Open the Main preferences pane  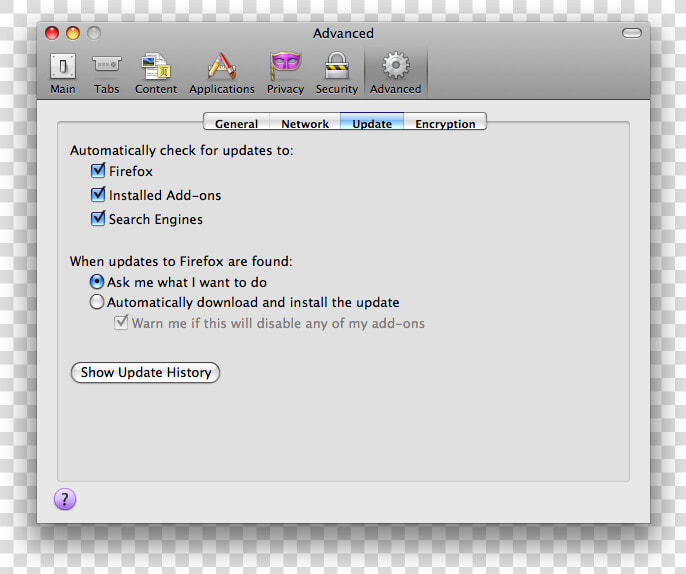63,74
